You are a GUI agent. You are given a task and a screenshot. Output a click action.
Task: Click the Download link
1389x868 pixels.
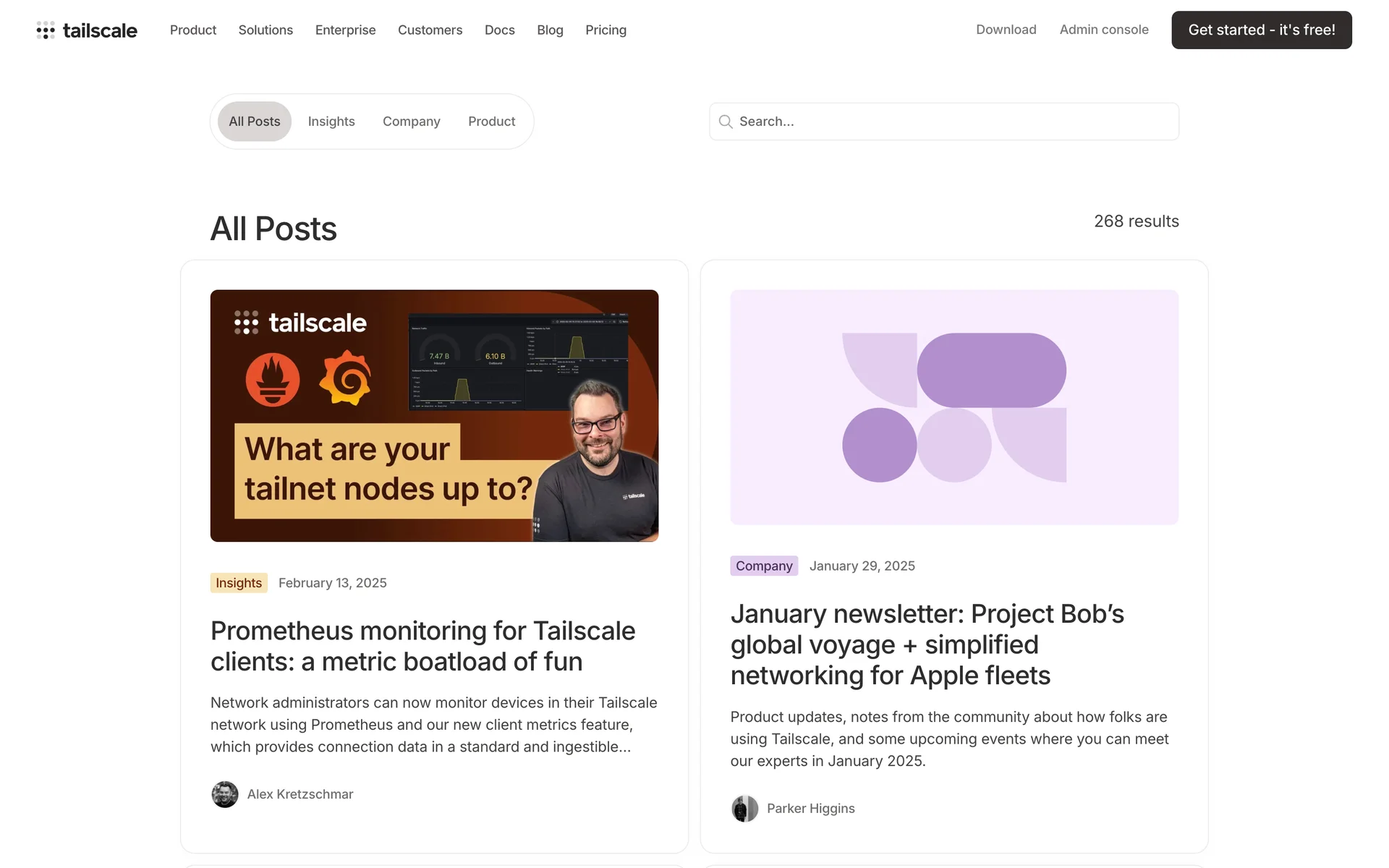(1006, 30)
